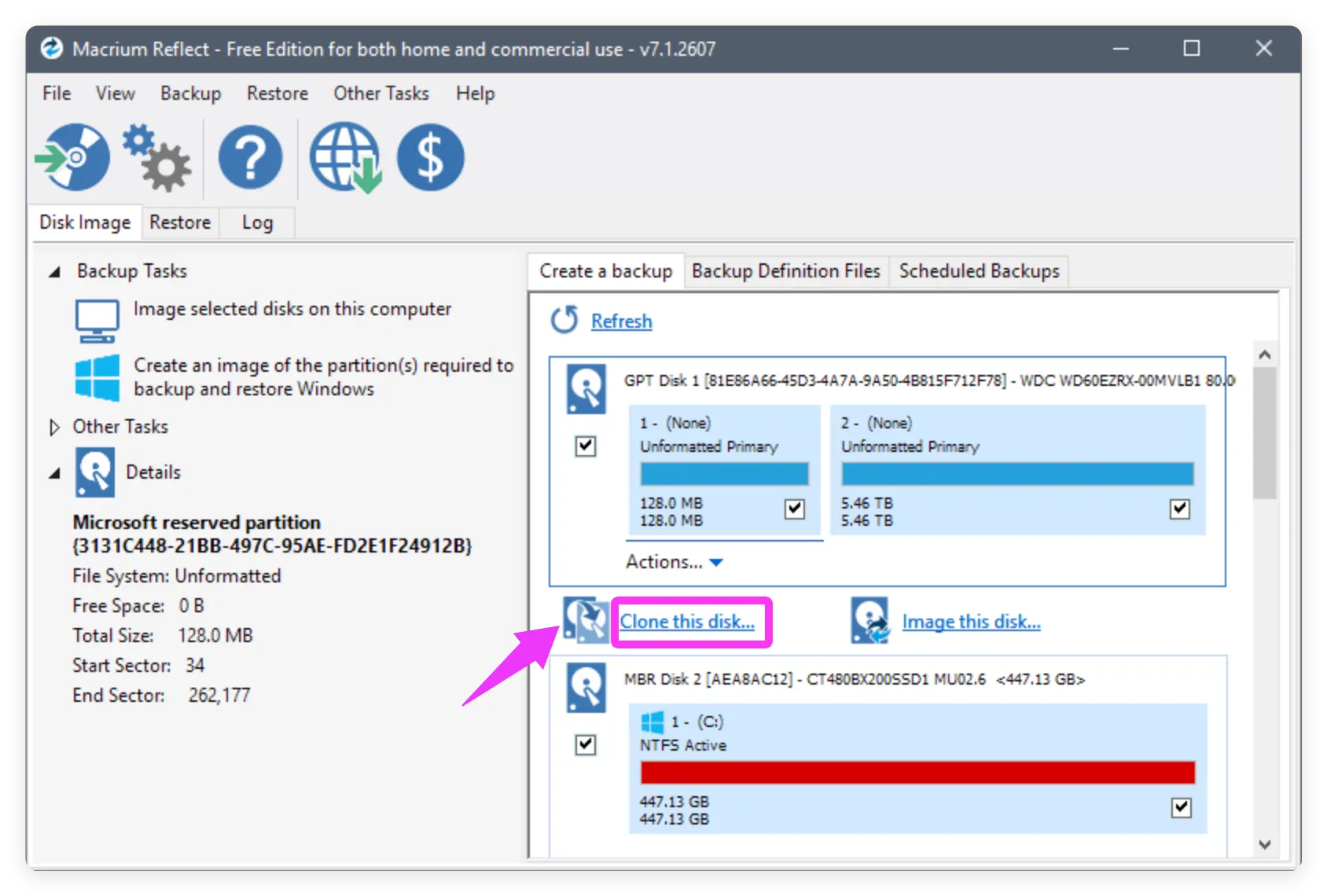Open help via the question mark icon

[x=250, y=157]
